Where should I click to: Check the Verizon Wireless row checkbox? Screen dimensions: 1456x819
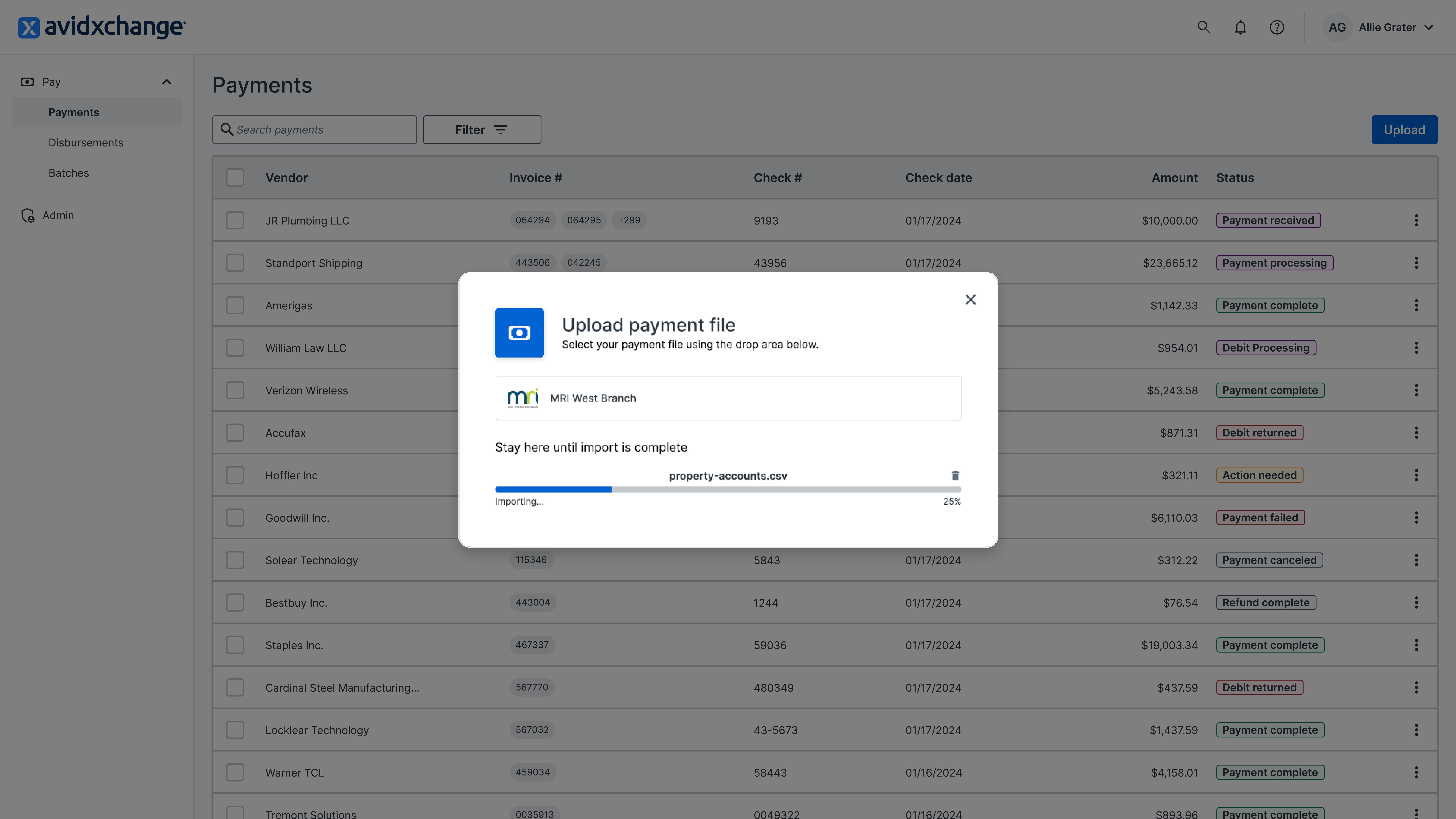[235, 390]
